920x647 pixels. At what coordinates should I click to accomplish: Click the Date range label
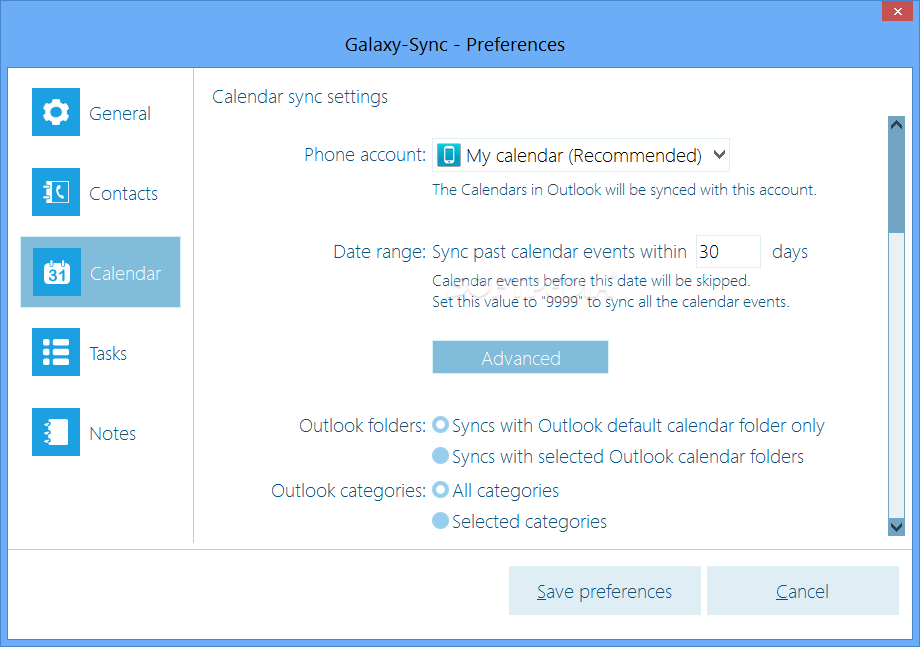pos(380,252)
